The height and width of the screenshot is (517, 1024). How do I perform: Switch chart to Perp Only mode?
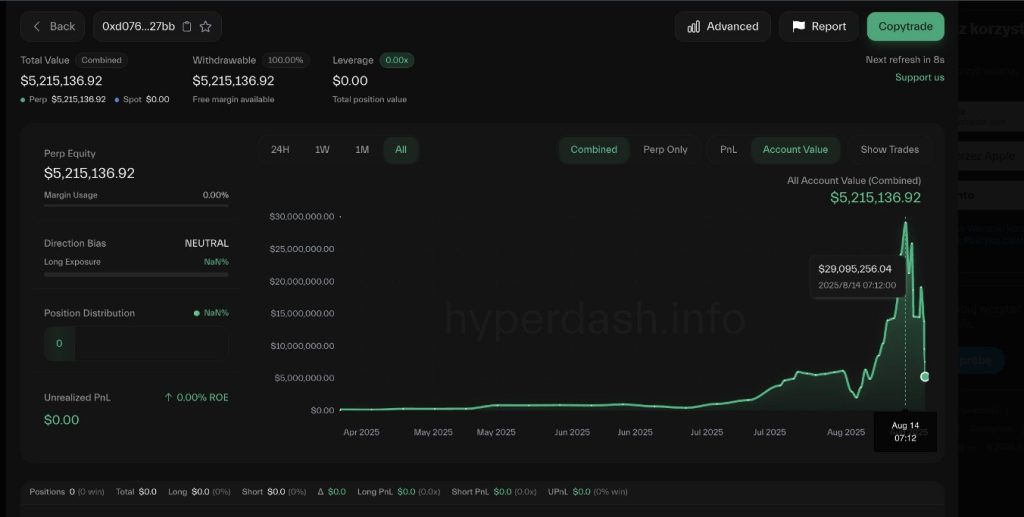[x=665, y=149]
